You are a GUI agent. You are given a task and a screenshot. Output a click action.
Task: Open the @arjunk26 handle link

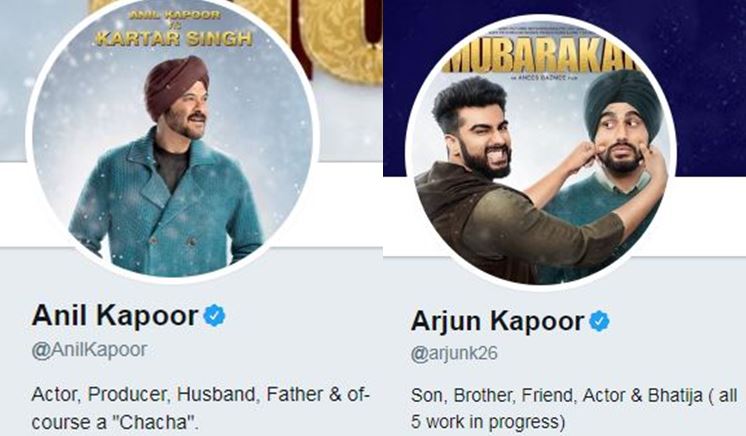(x=454, y=354)
